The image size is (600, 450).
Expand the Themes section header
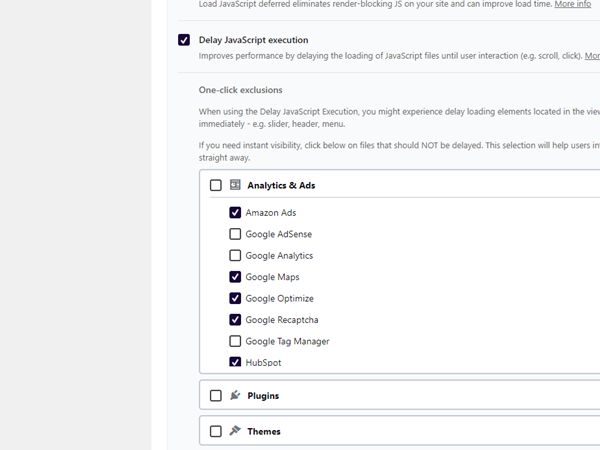coord(399,431)
